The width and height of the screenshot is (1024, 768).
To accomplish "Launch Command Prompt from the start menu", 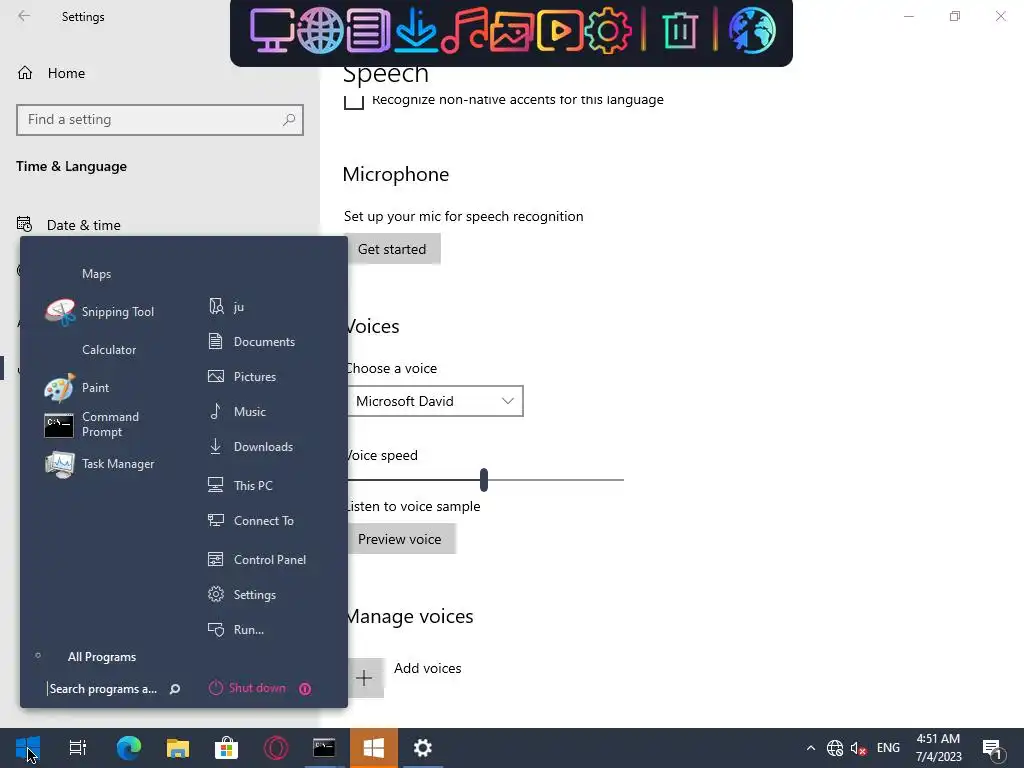I will click(x=91, y=424).
